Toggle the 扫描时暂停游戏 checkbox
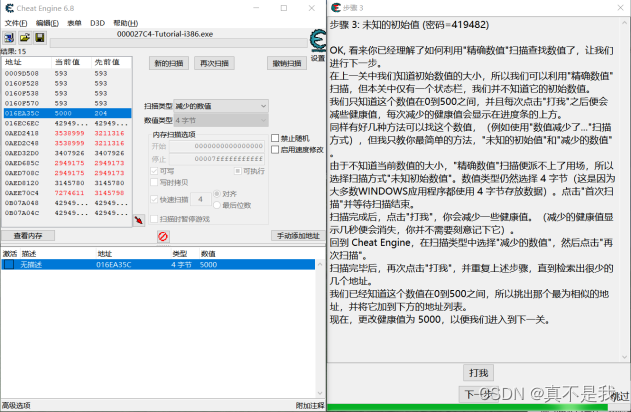The image size is (631, 412). pyautogui.click(x=154, y=219)
